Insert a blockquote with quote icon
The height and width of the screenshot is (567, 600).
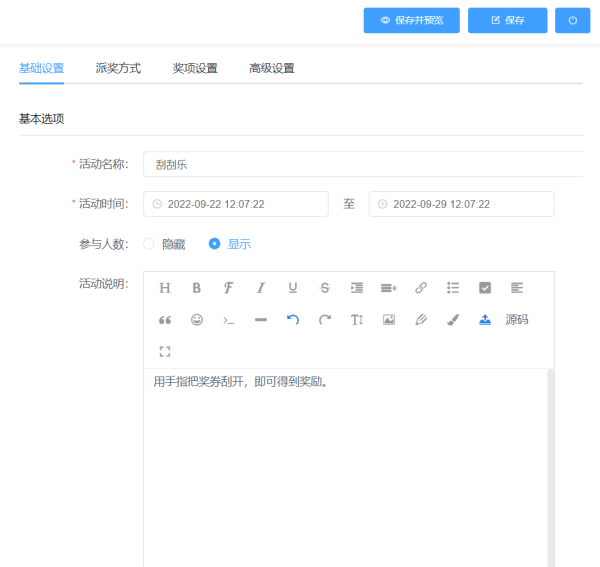165,320
